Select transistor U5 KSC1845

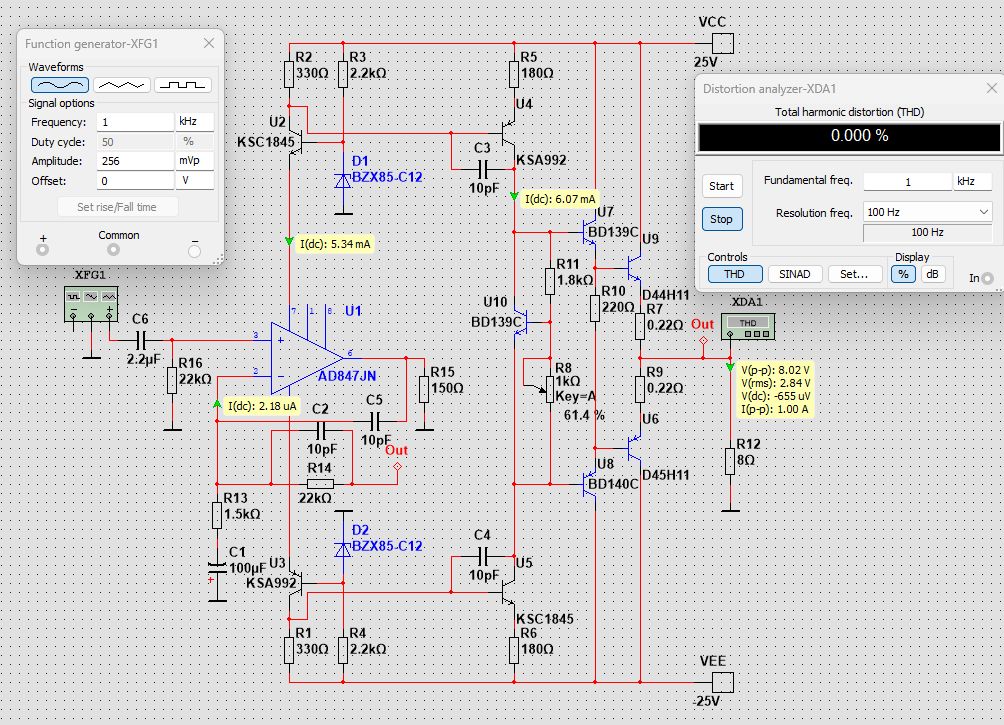coord(508,592)
